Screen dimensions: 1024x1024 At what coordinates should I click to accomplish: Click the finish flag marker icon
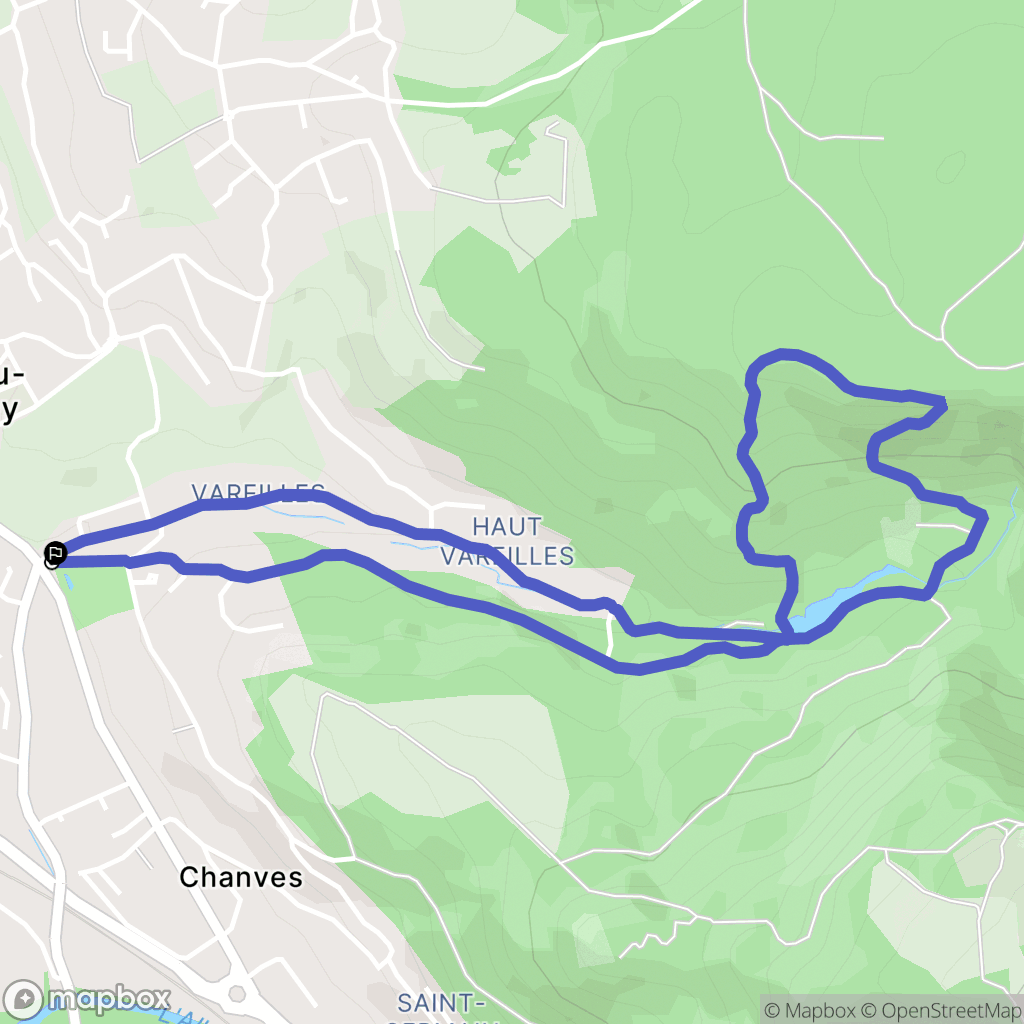point(56,554)
